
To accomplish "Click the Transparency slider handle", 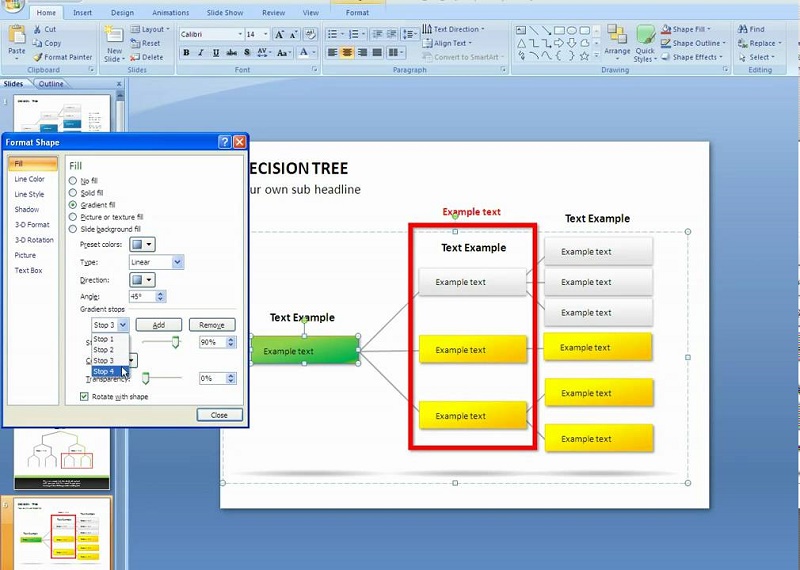I will click(145, 378).
